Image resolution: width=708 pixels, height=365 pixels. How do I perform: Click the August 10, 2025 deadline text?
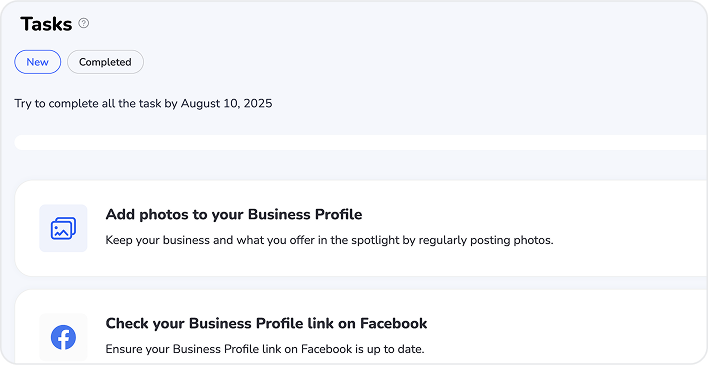pos(227,103)
